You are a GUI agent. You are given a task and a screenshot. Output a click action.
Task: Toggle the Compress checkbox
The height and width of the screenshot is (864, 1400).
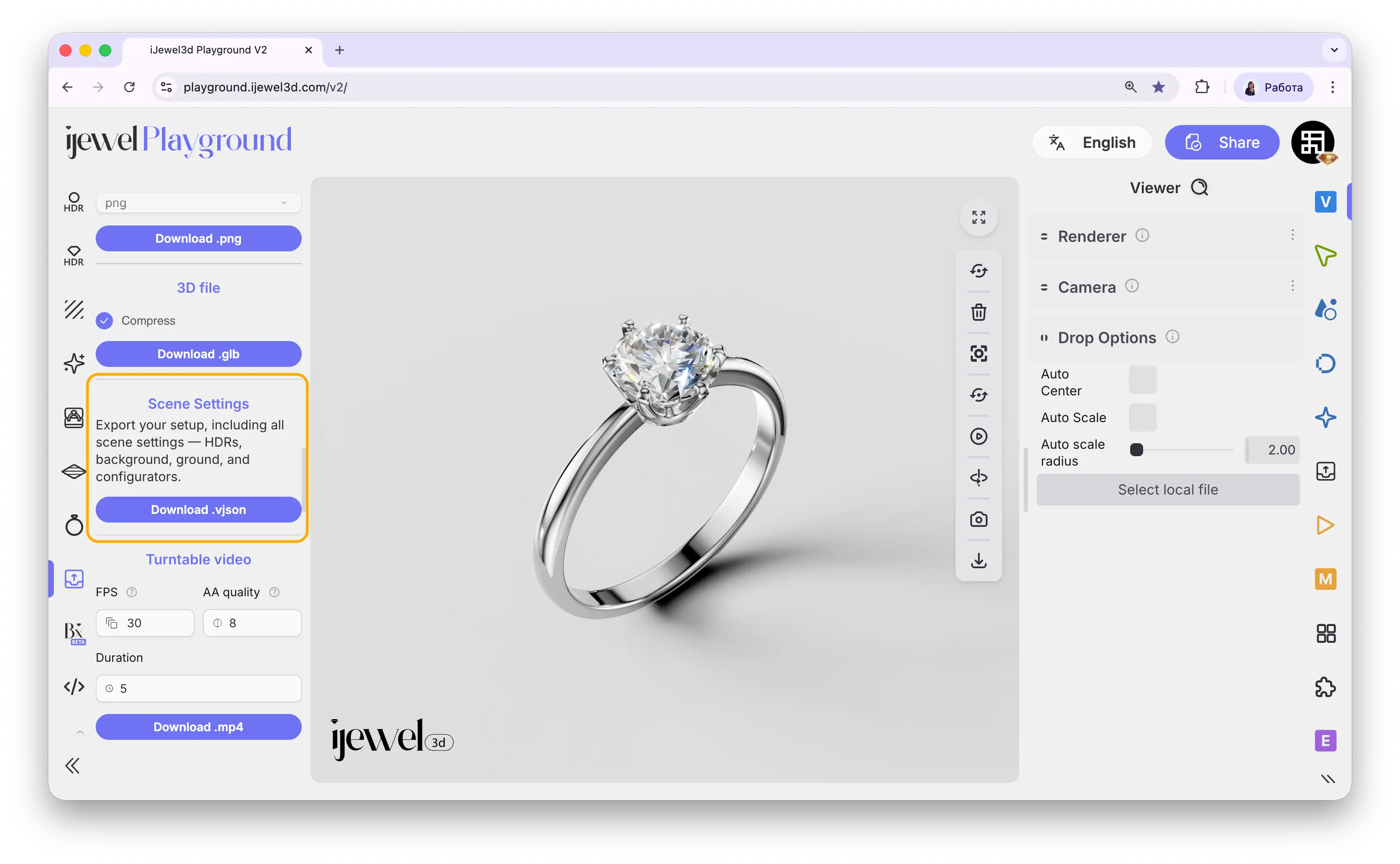pos(104,321)
